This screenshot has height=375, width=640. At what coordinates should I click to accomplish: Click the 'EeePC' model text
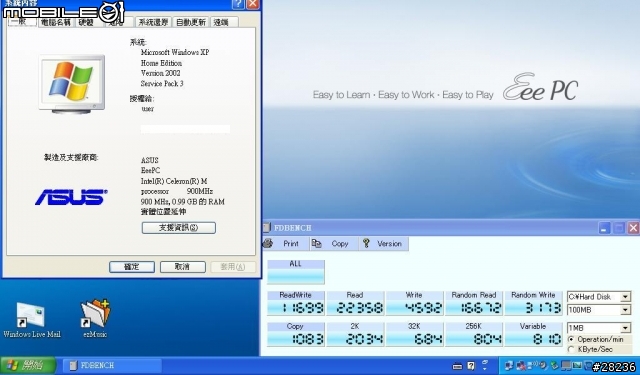pos(150,171)
